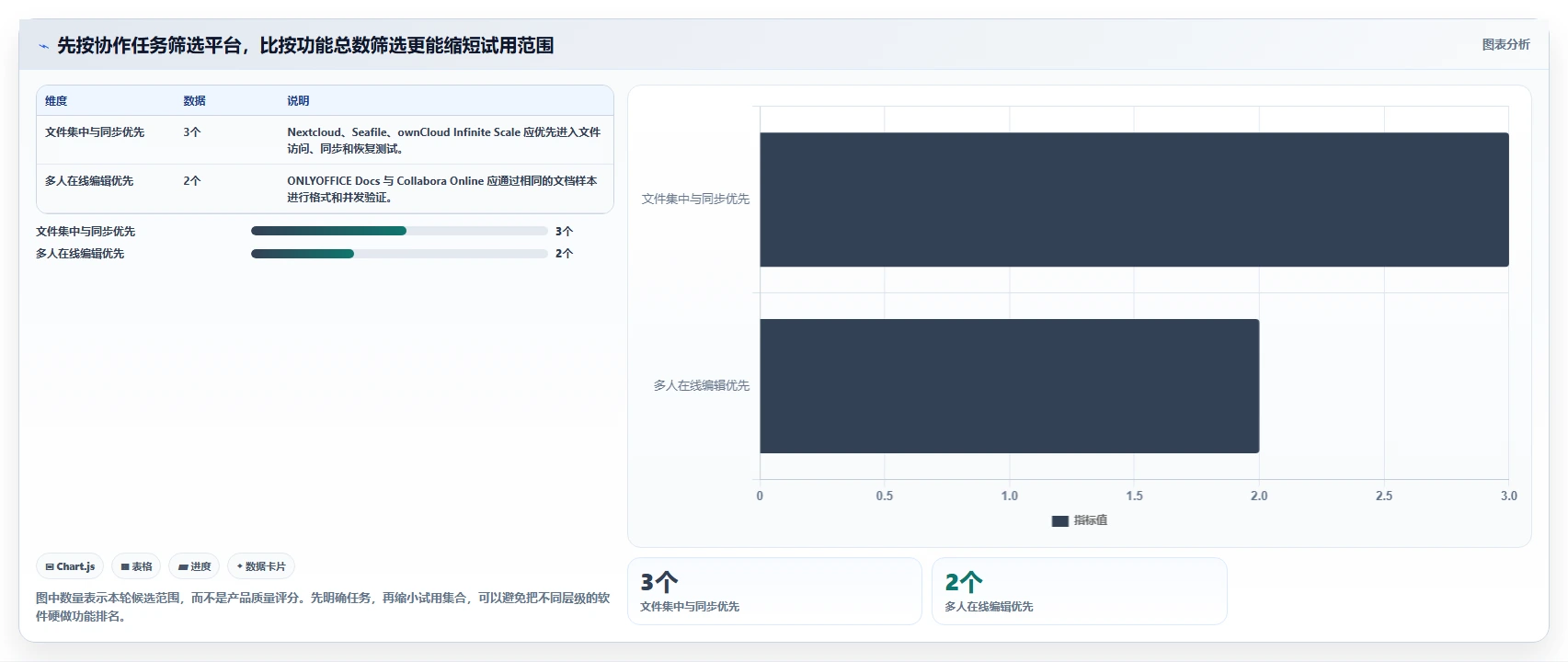Click the chart bar for 多人在线编辑优先
Screen dimensions: 1568x662
pos(1009,386)
